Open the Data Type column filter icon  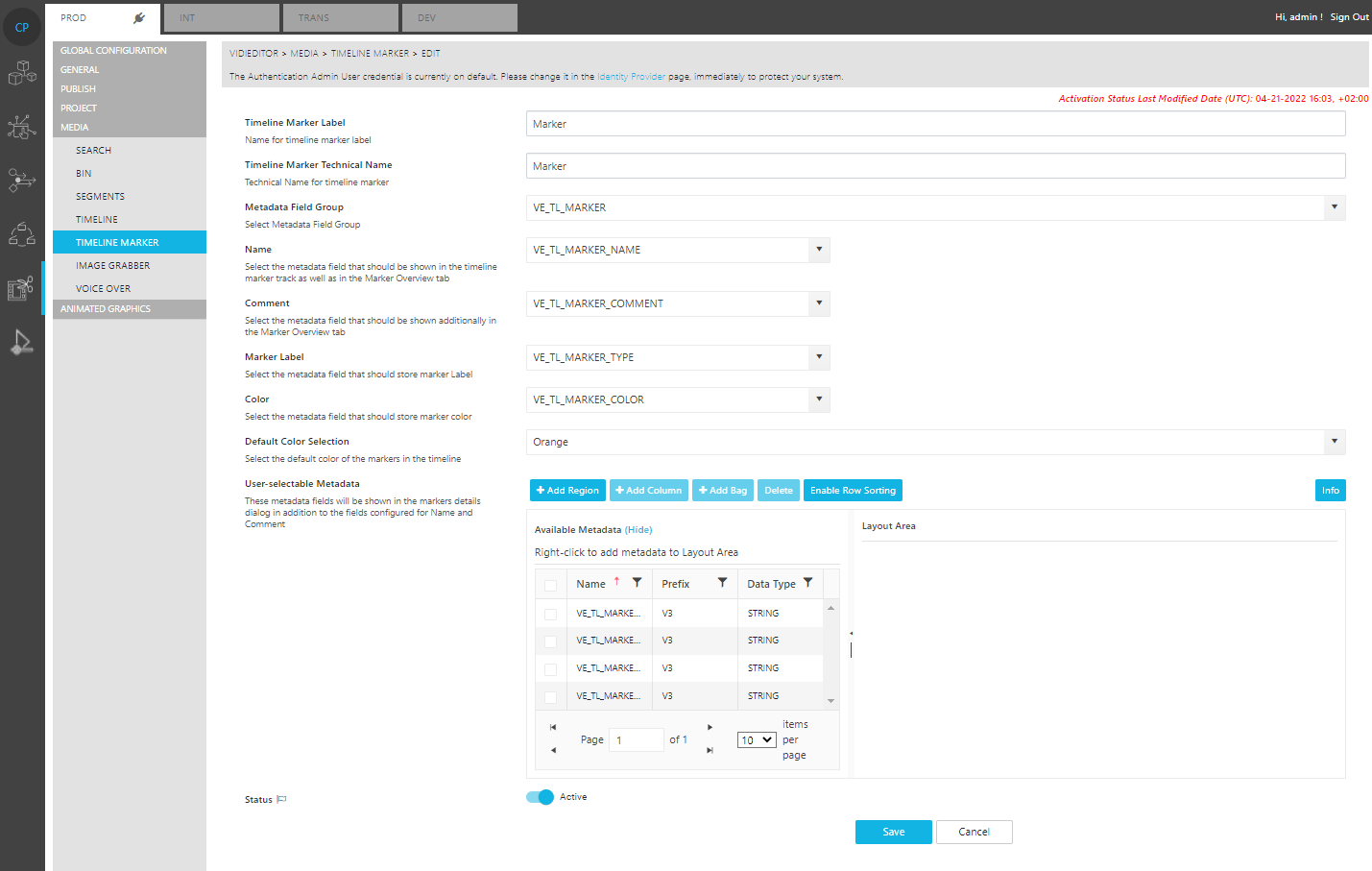coord(808,583)
